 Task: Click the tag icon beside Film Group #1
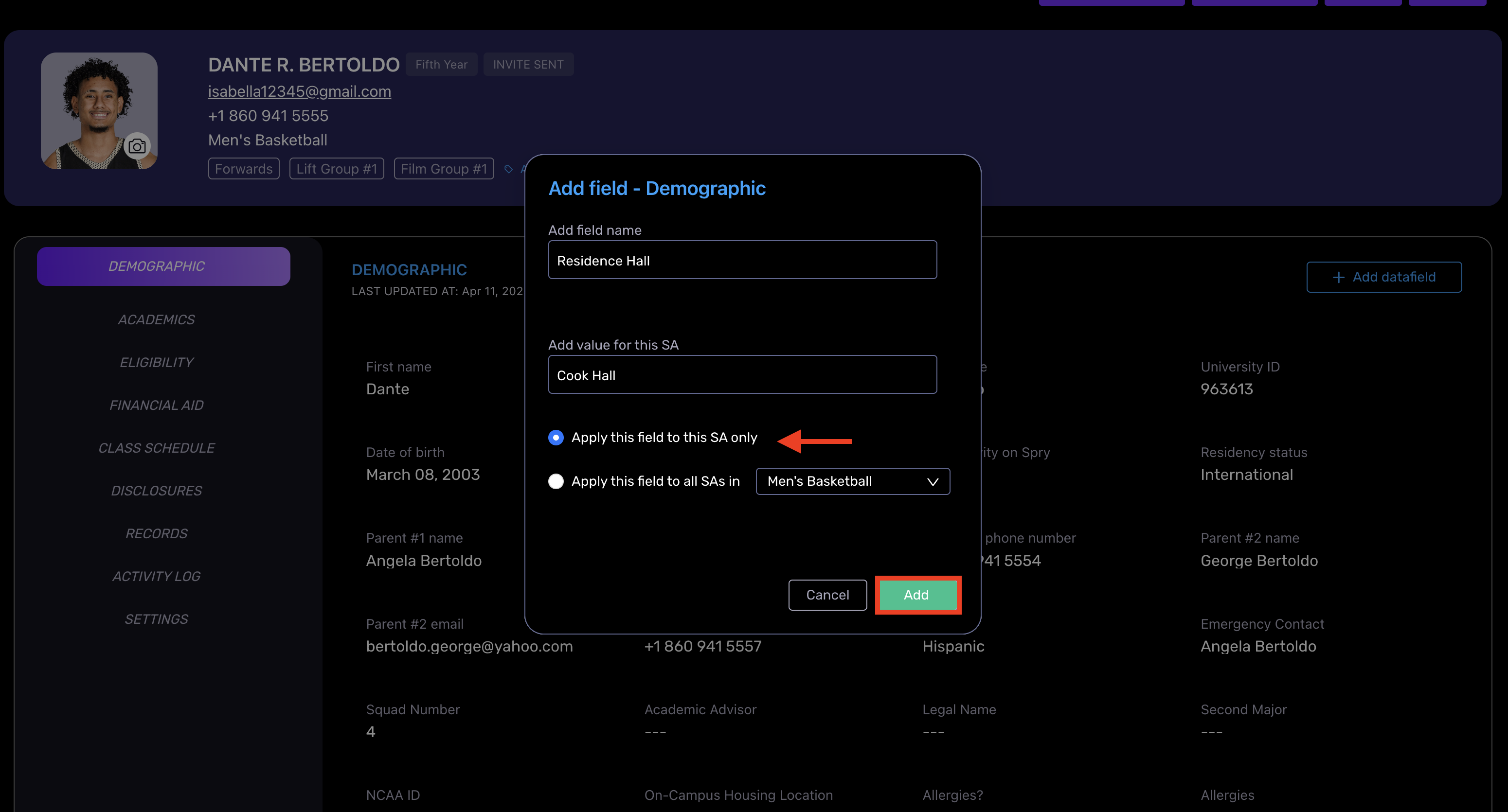click(x=508, y=169)
